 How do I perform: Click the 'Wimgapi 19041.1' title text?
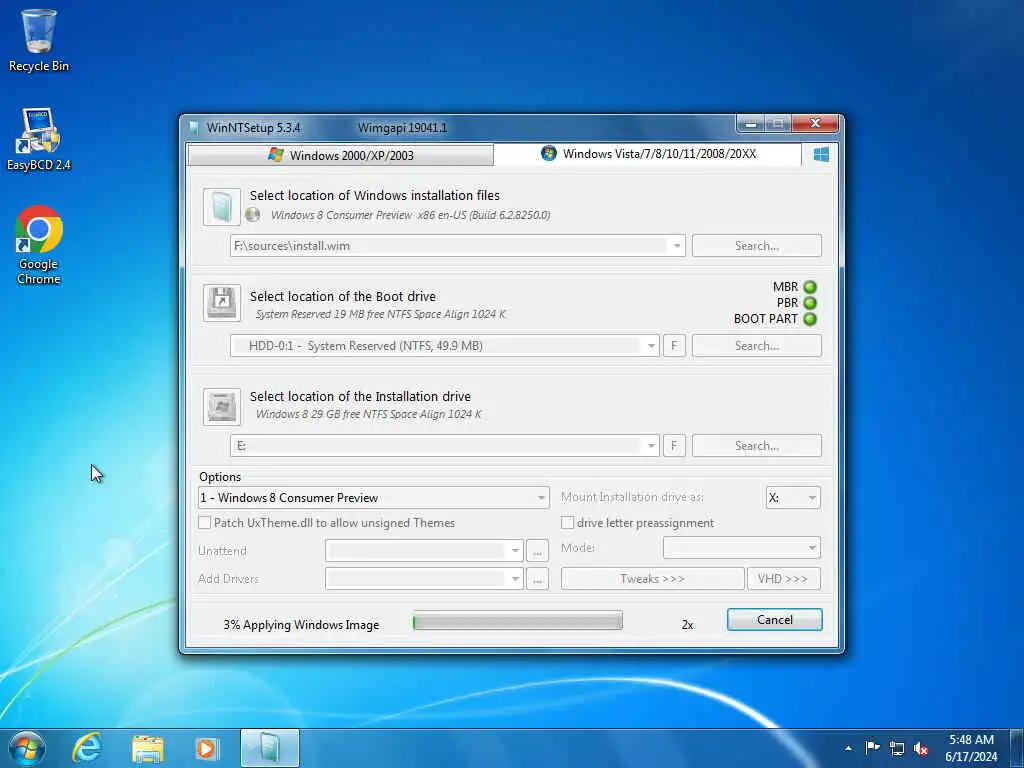pos(402,128)
